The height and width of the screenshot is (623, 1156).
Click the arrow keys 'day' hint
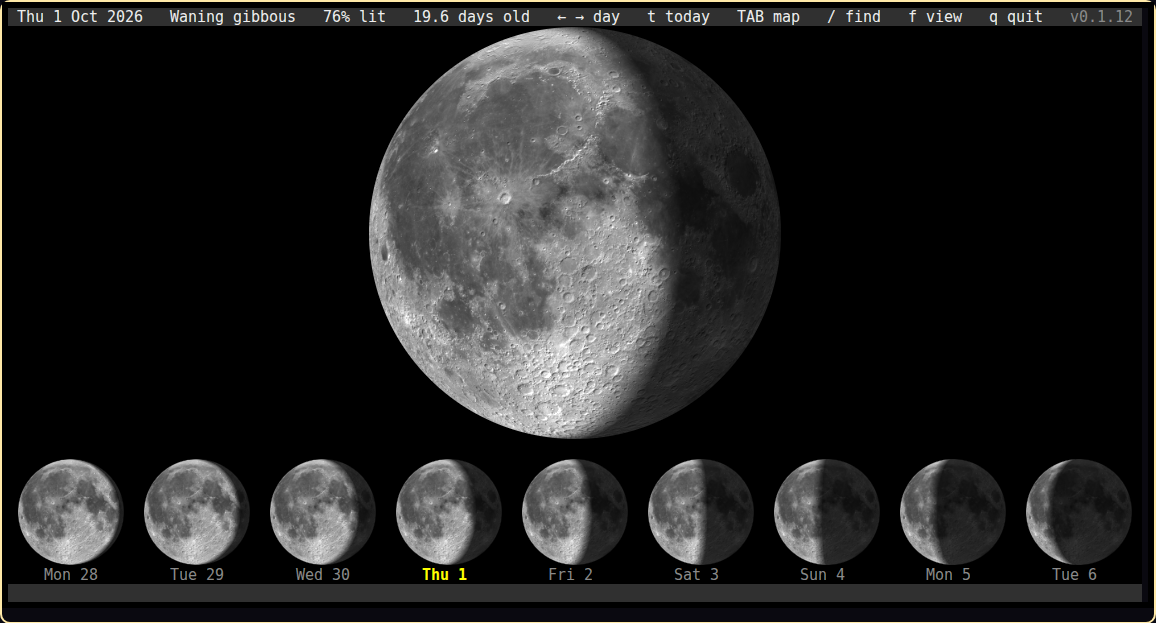pyautogui.click(x=588, y=16)
